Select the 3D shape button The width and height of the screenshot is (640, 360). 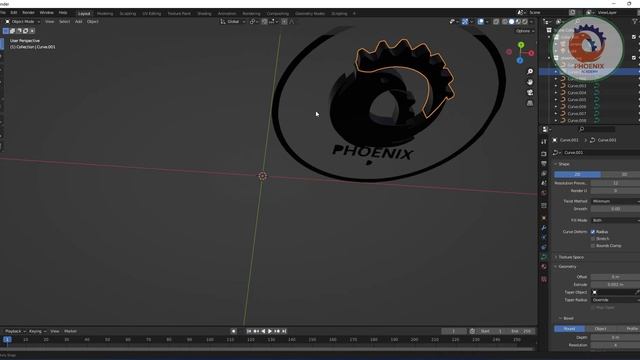620,174
